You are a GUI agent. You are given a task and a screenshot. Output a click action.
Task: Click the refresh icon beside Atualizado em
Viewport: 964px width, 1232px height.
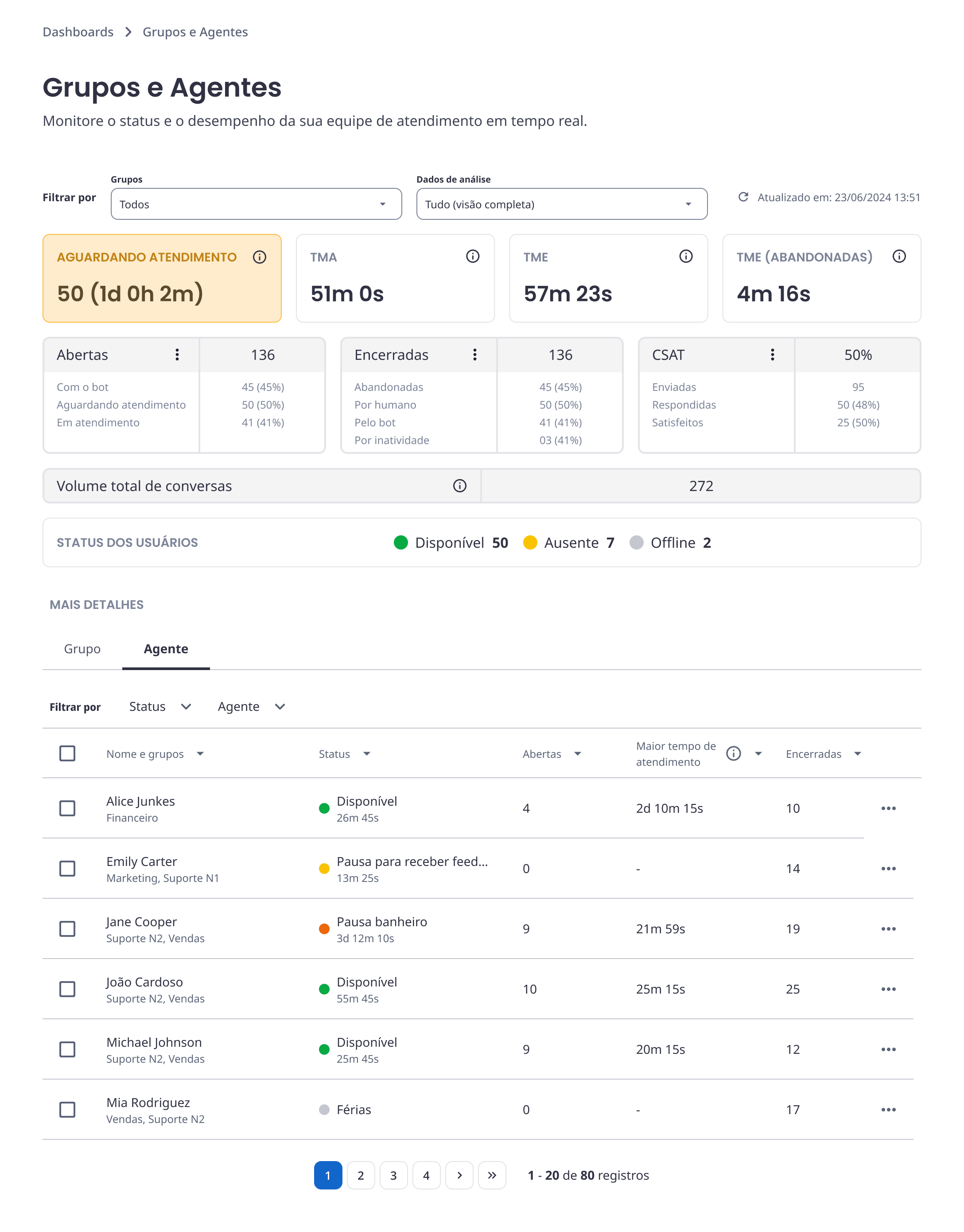pyautogui.click(x=743, y=197)
